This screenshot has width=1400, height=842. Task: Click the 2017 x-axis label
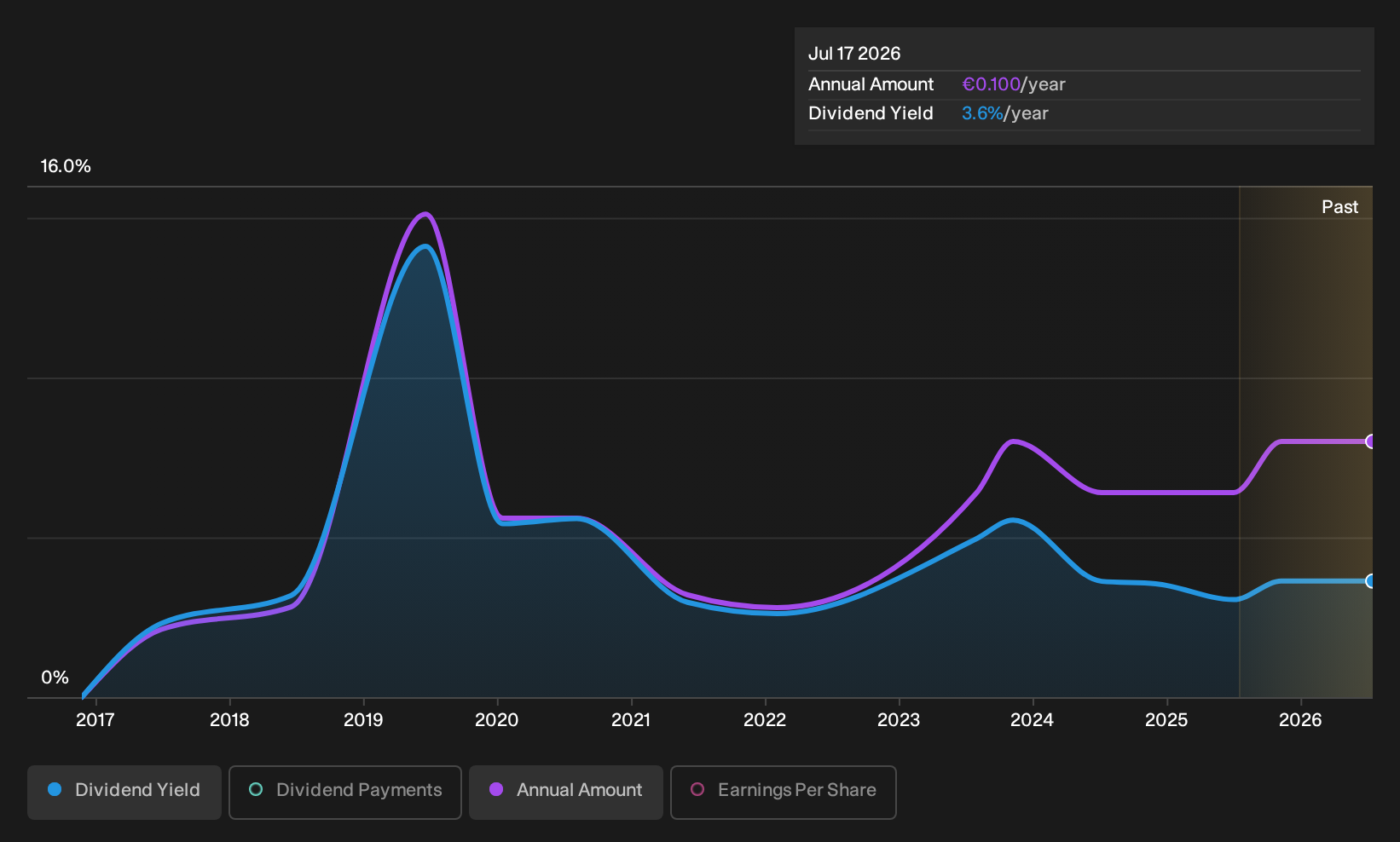(x=95, y=720)
